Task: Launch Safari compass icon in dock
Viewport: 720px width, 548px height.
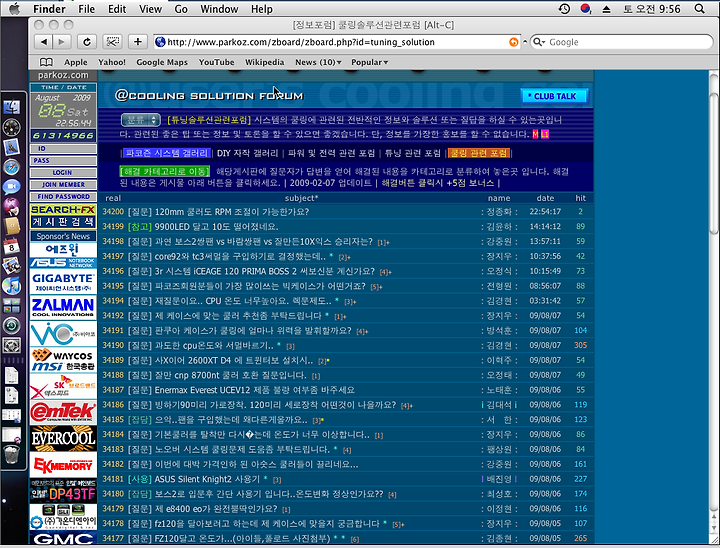Action: [11, 166]
